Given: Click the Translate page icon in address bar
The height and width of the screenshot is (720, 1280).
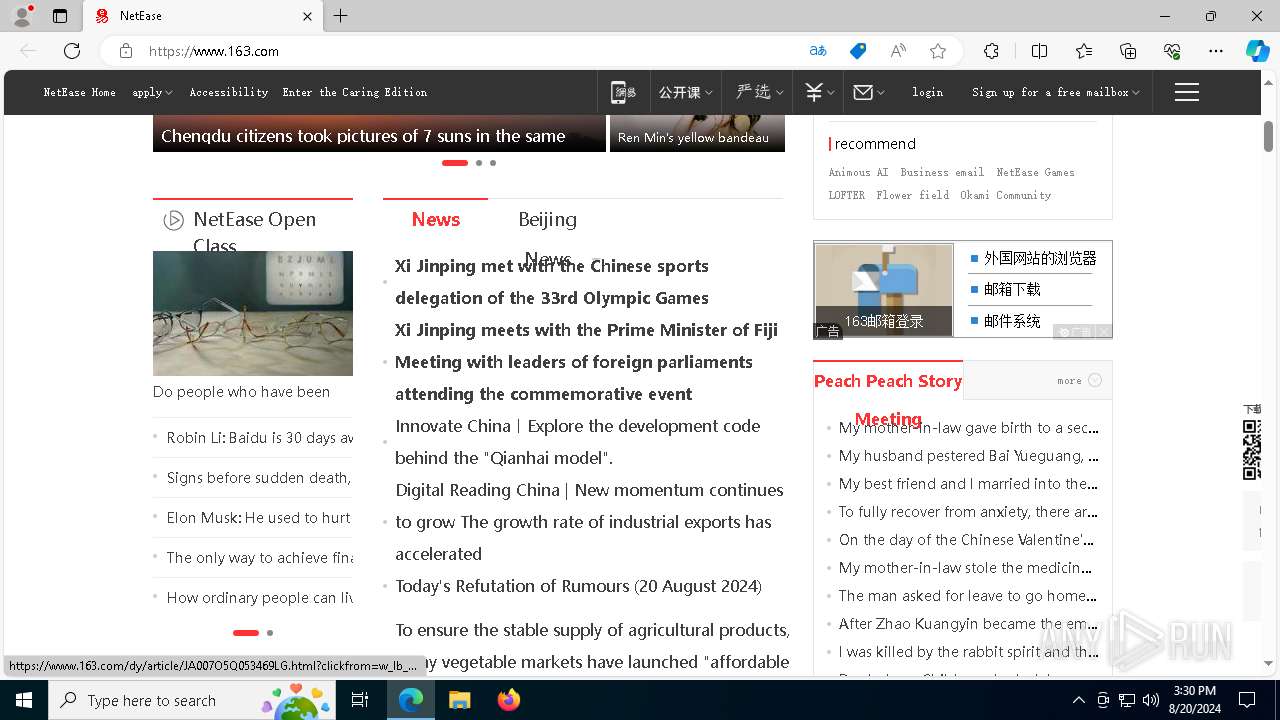Looking at the screenshot, I should point(818,51).
